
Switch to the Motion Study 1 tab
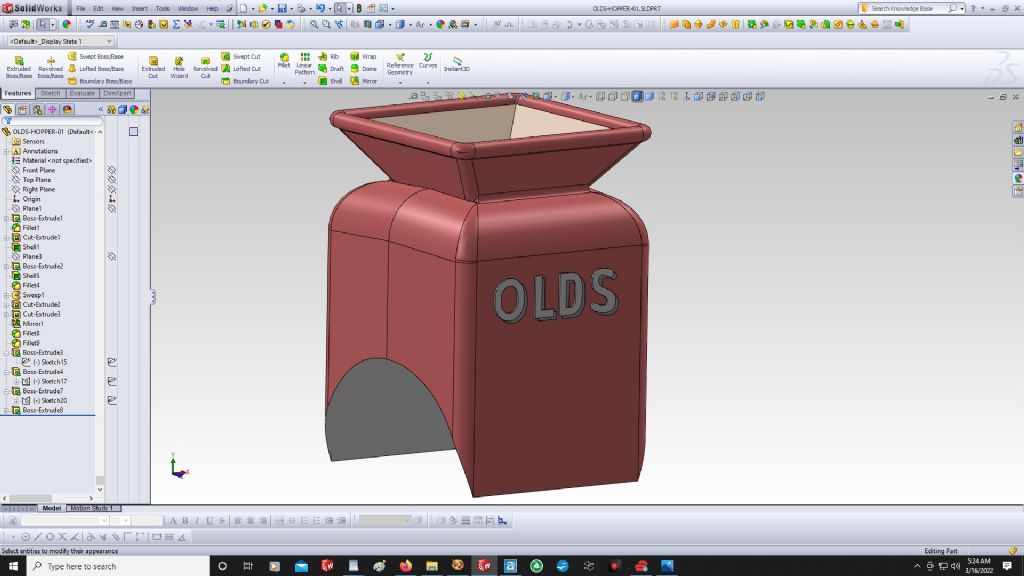click(93, 508)
